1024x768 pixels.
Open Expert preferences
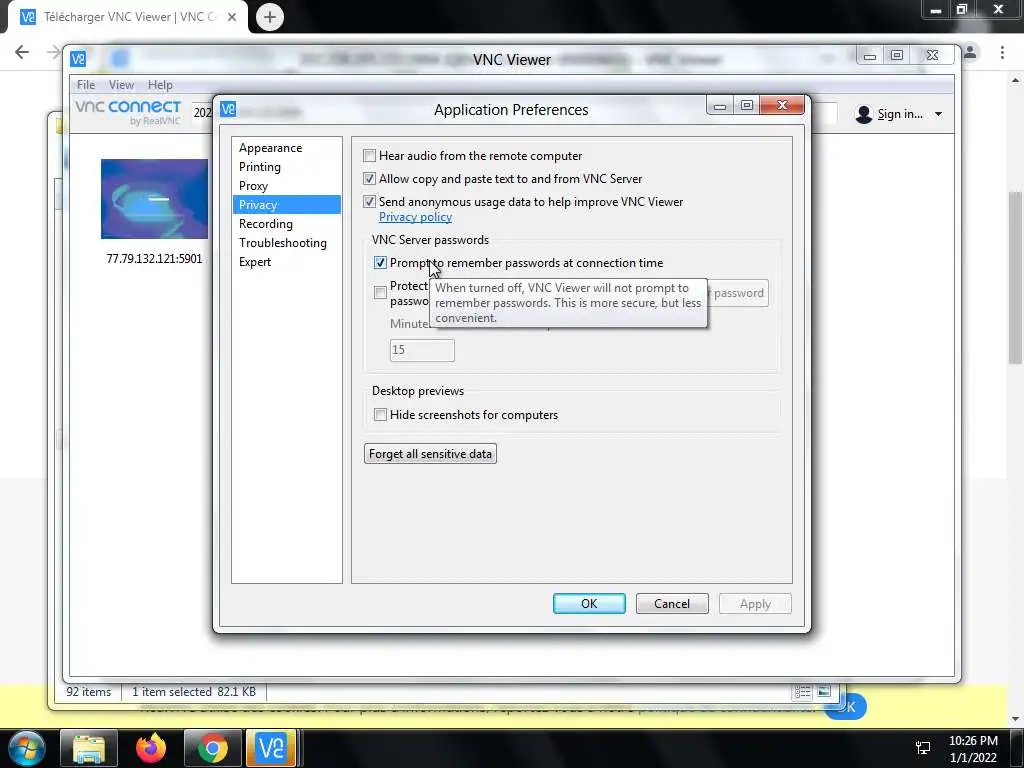[x=255, y=261]
